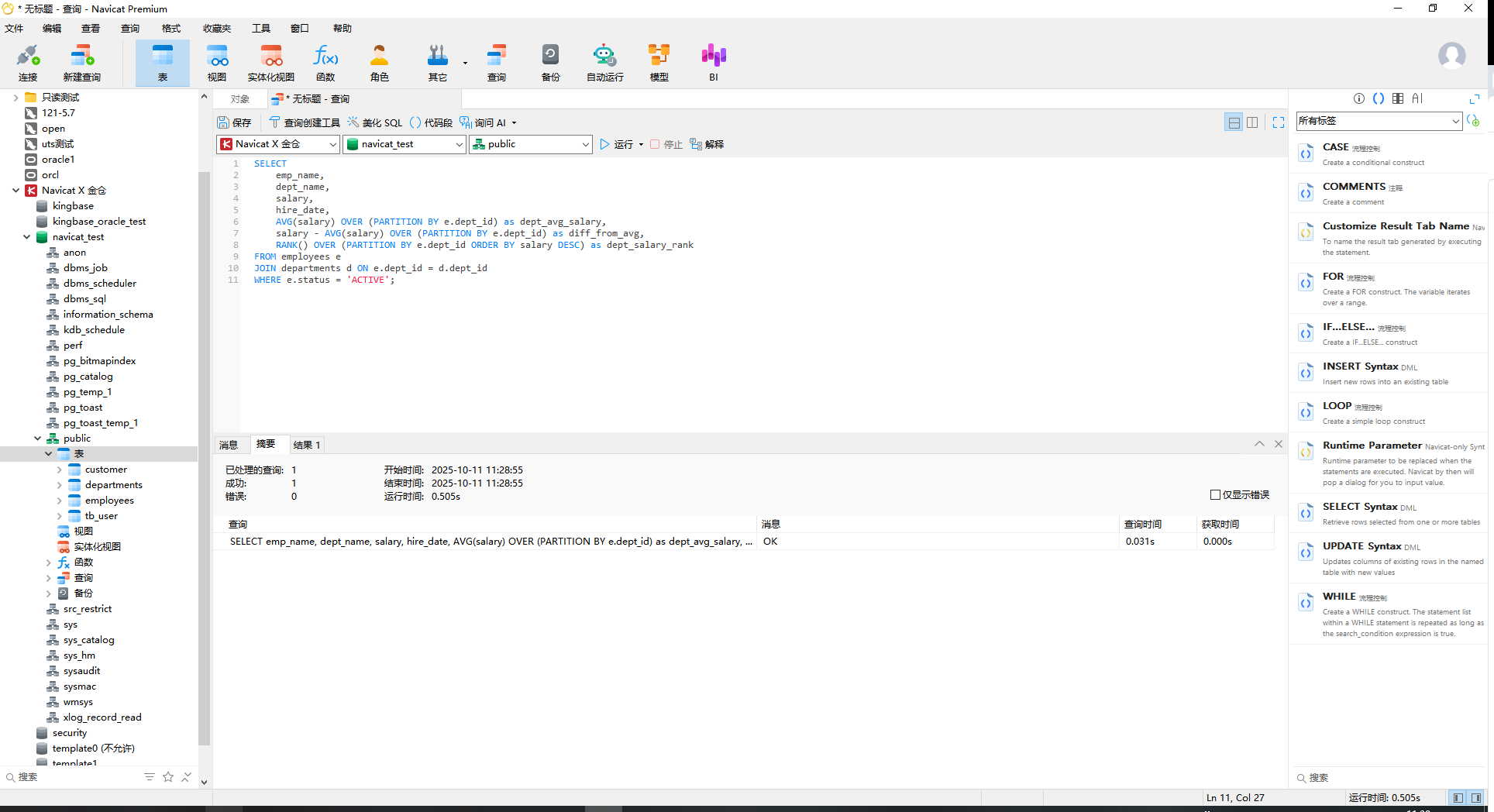This screenshot has height=812, width=1494.
Task: Switch to horizontal split editor layout
Action: coord(1234,122)
